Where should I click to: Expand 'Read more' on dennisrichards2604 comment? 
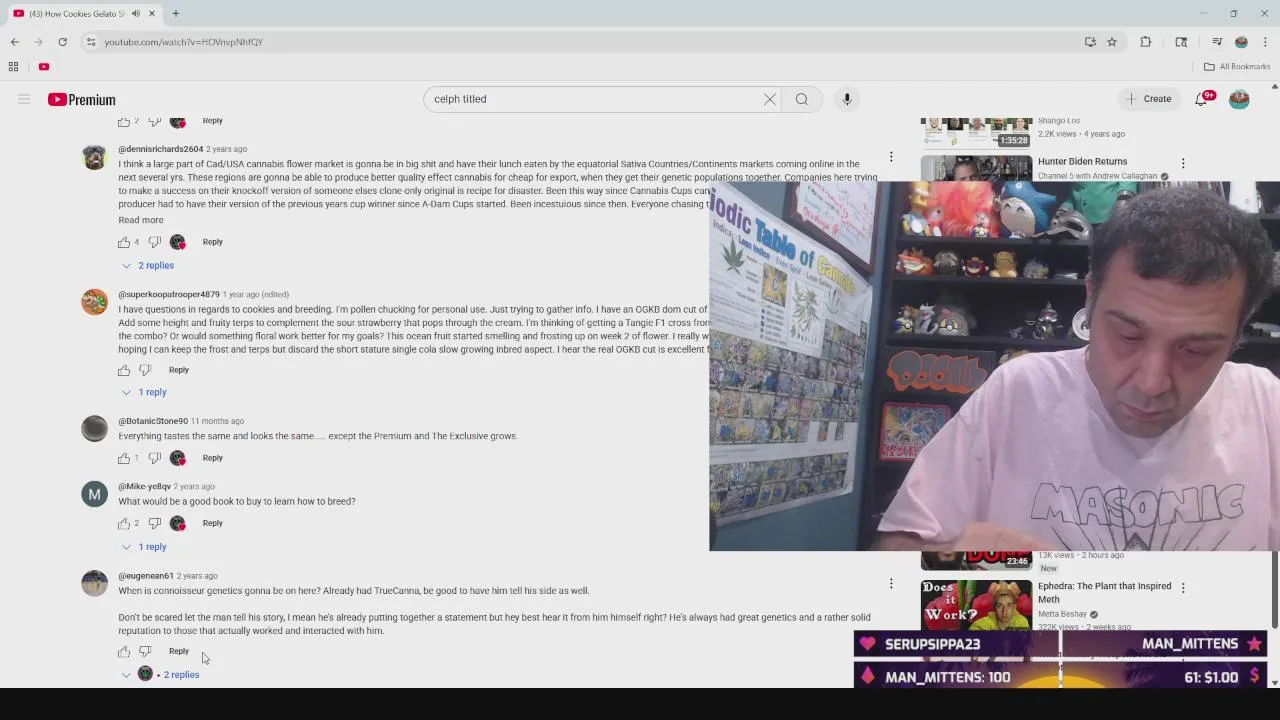click(x=141, y=220)
